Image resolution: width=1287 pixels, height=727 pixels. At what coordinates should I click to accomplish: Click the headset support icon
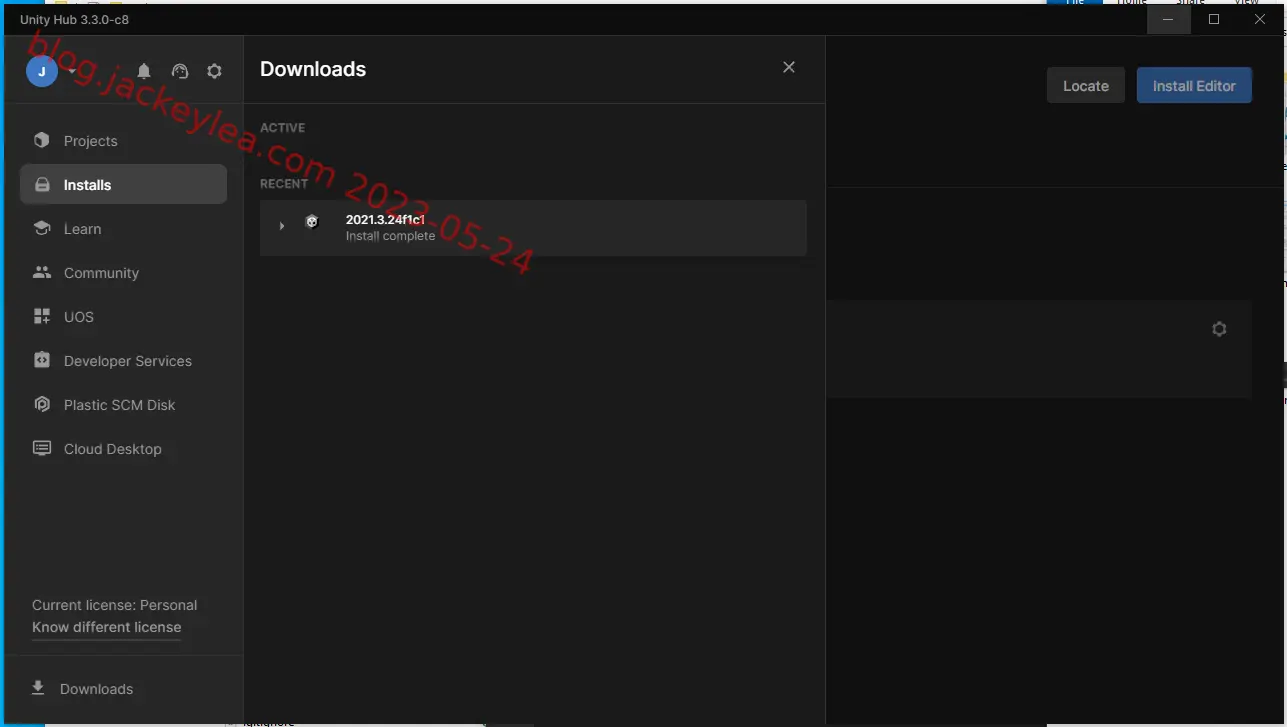tap(180, 71)
